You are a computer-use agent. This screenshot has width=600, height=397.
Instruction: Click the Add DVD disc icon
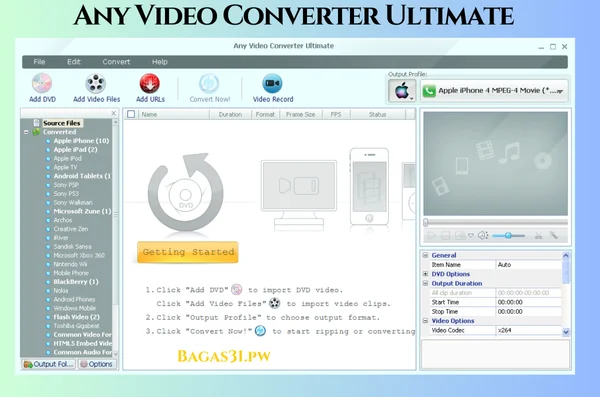pos(42,83)
